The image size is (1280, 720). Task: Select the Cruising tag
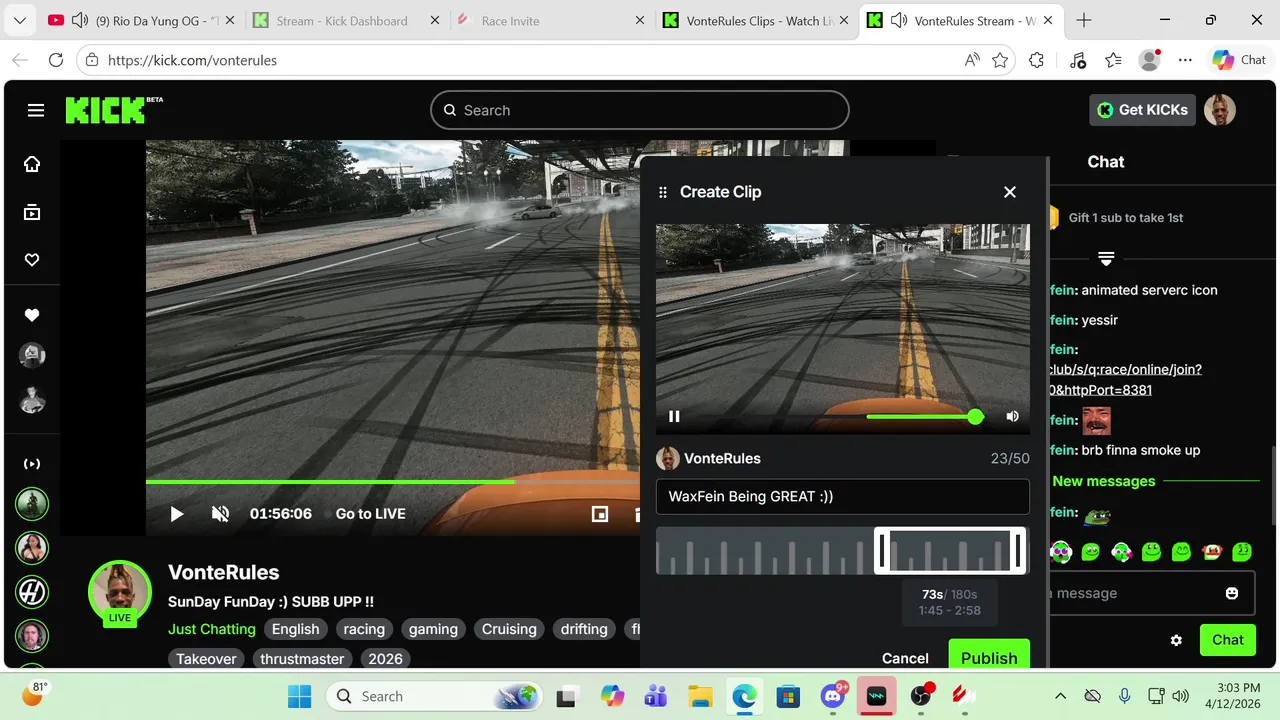point(509,629)
